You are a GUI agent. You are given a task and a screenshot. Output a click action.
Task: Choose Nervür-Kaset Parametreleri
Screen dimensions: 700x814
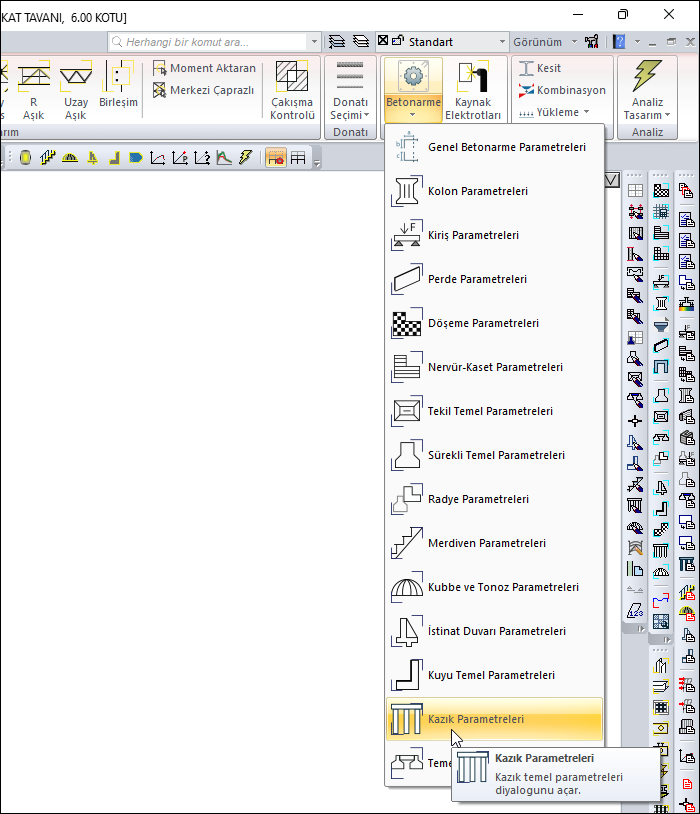(x=494, y=367)
